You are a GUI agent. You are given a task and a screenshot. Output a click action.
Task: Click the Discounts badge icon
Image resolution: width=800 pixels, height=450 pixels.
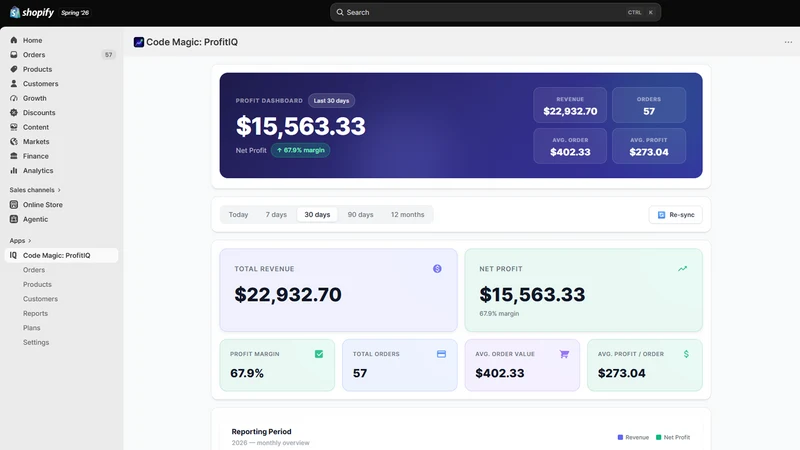pyautogui.click(x=14, y=113)
